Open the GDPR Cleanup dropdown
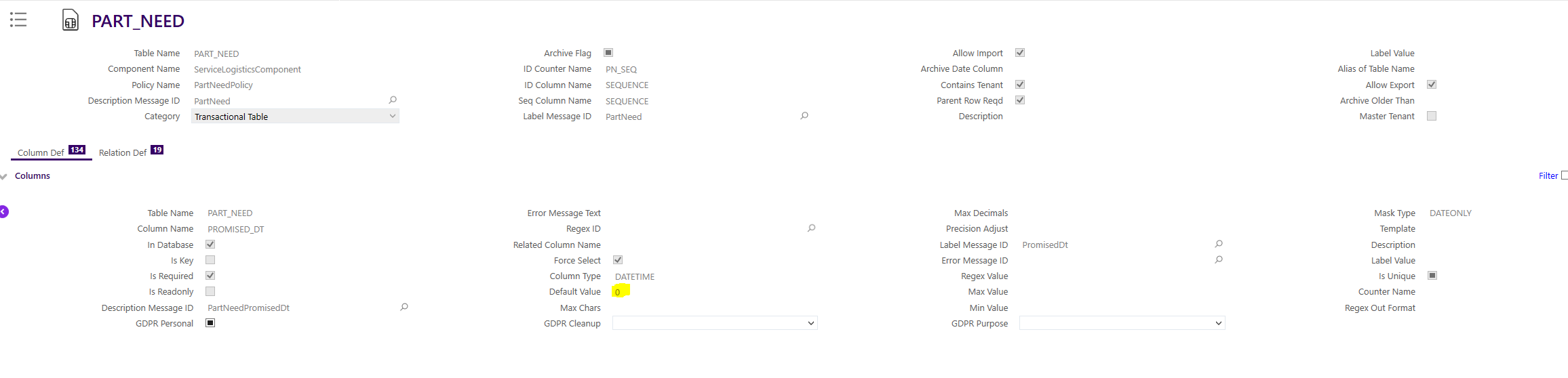 click(x=715, y=323)
